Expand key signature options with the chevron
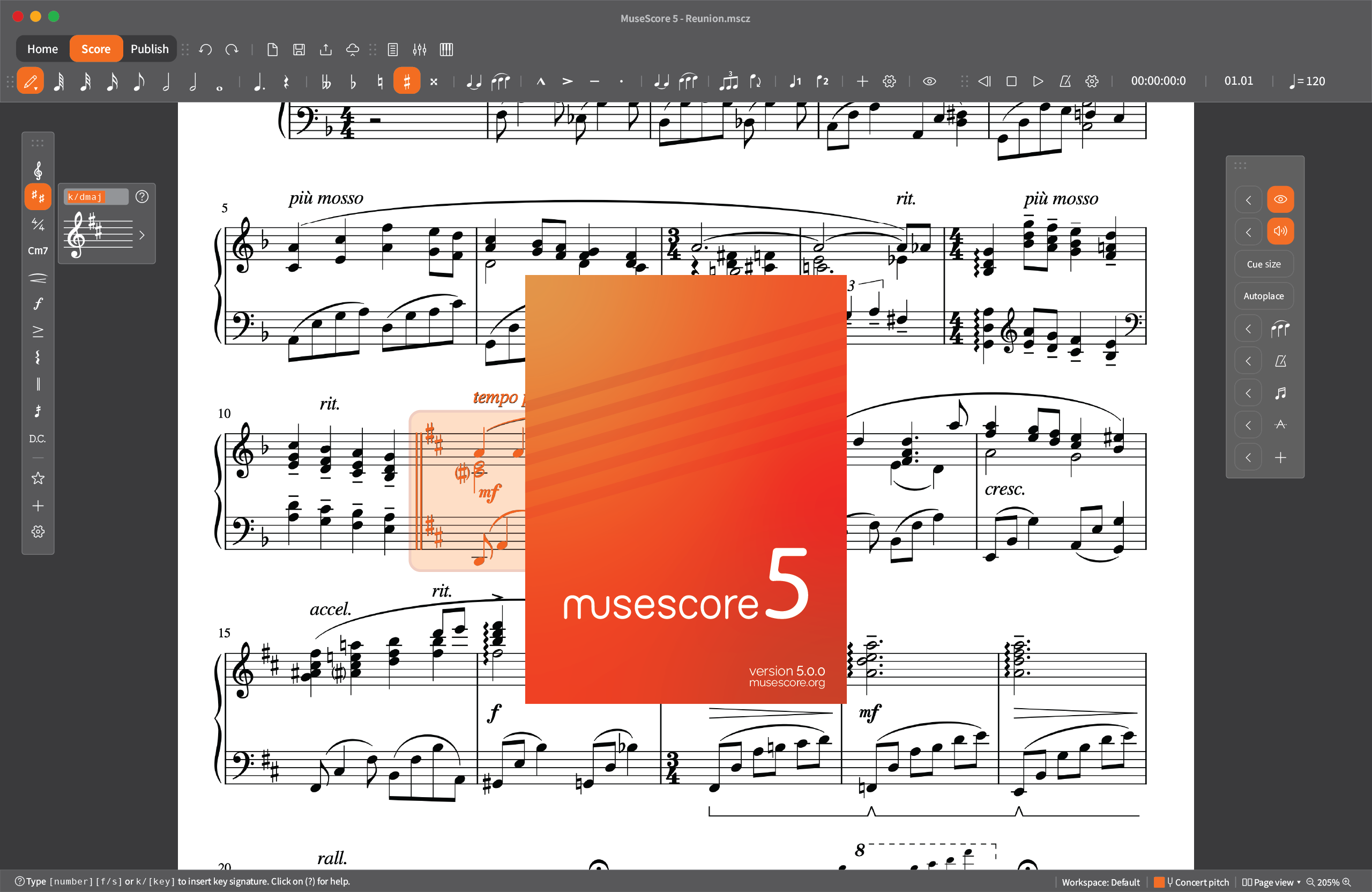Viewport: 1372px width, 892px height. [x=142, y=235]
